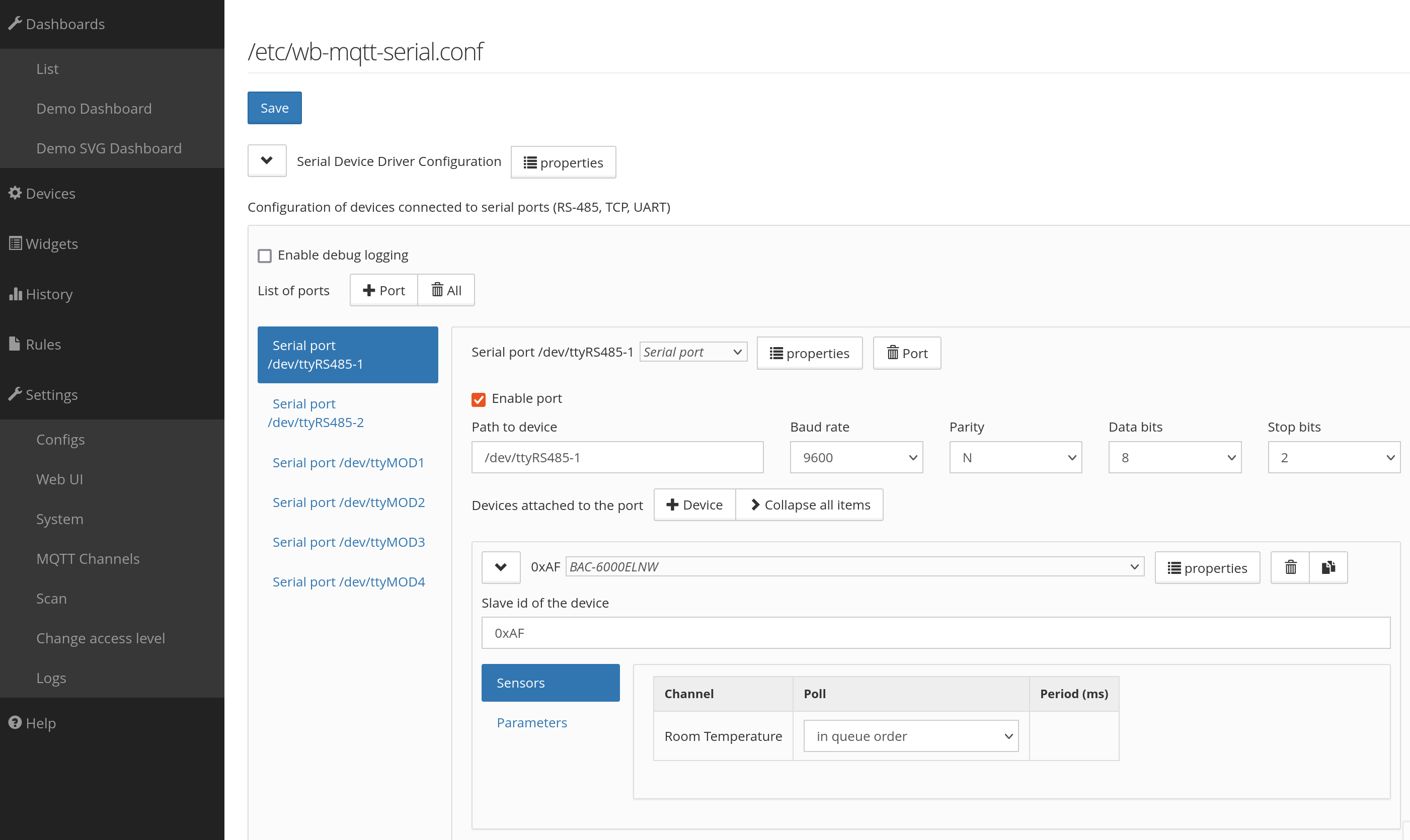Screen dimensions: 1410x840
Task: Toggle the Enable port checkbox
Action: (479, 399)
